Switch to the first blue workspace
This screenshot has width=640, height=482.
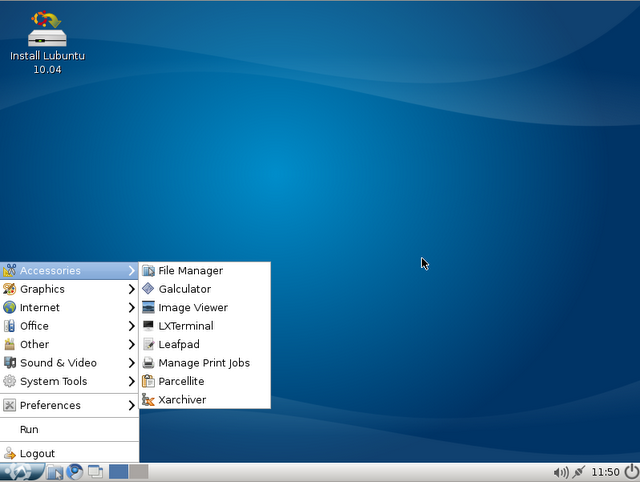118,472
